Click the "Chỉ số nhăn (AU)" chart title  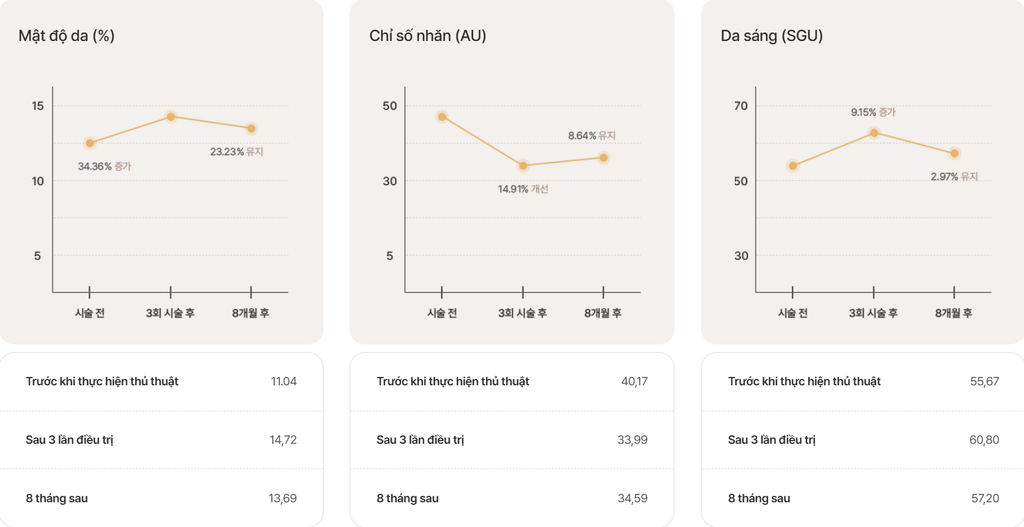coord(428,36)
